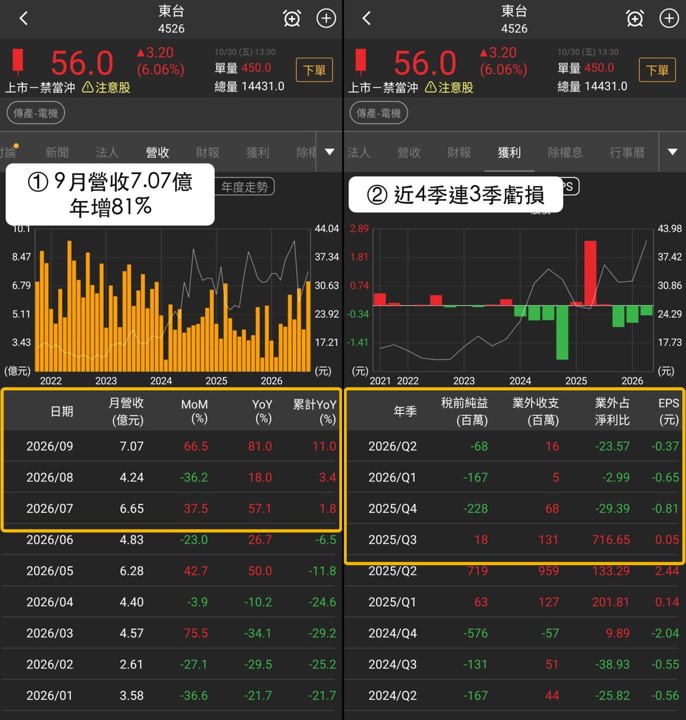Image resolution: width=686 pixels, height=720 pixels.
Task: Tap the 累計YoY column header
Action: (315, 411)
